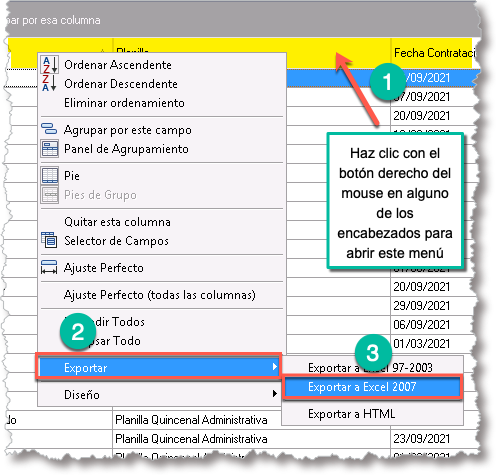
Task: Click the Panel de Agrupamiento icon
Action: pyautogui.click(x=50, y=148)
